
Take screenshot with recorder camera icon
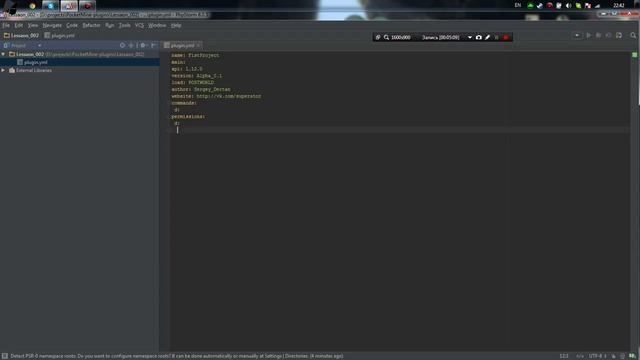coord(479,37)
